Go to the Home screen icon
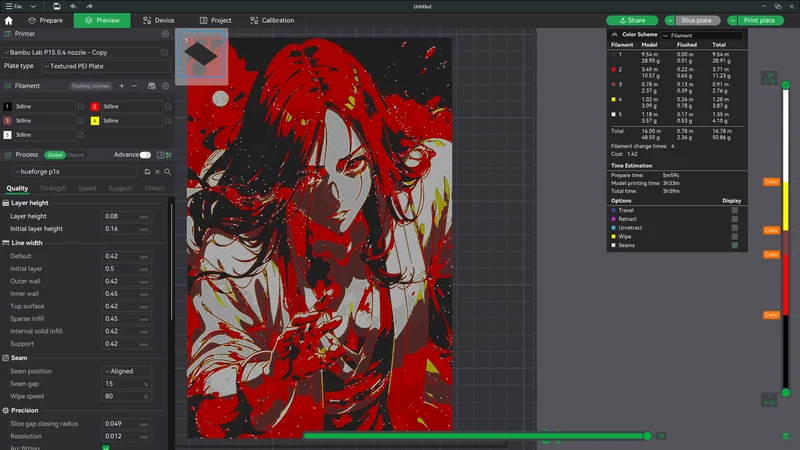The height and width of the screenshot is (450, 800). [9, 20]
